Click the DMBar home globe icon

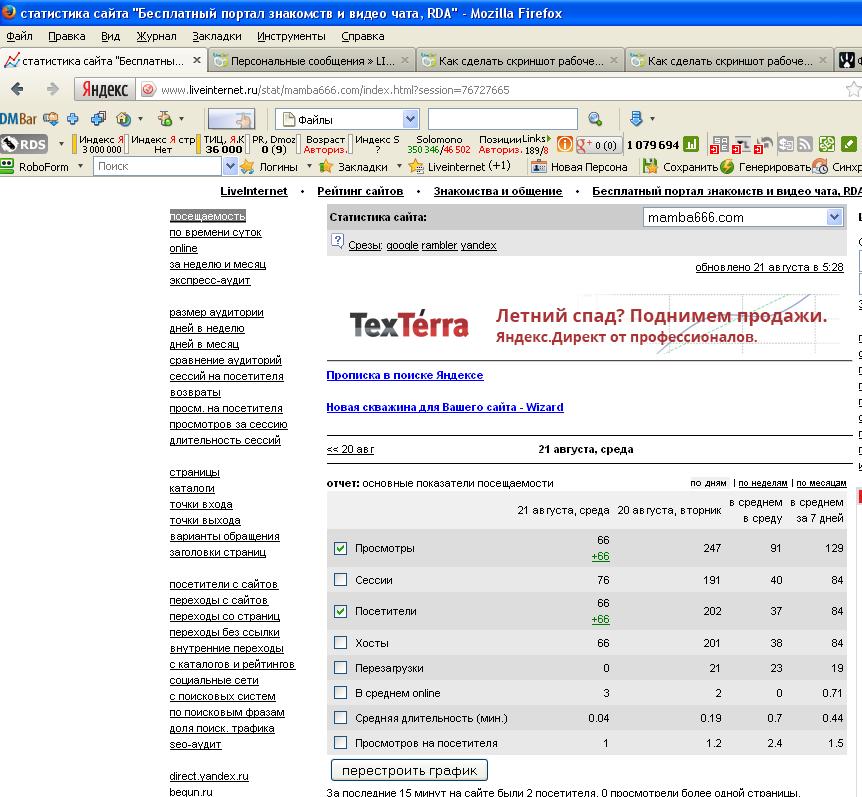point(123,118)
